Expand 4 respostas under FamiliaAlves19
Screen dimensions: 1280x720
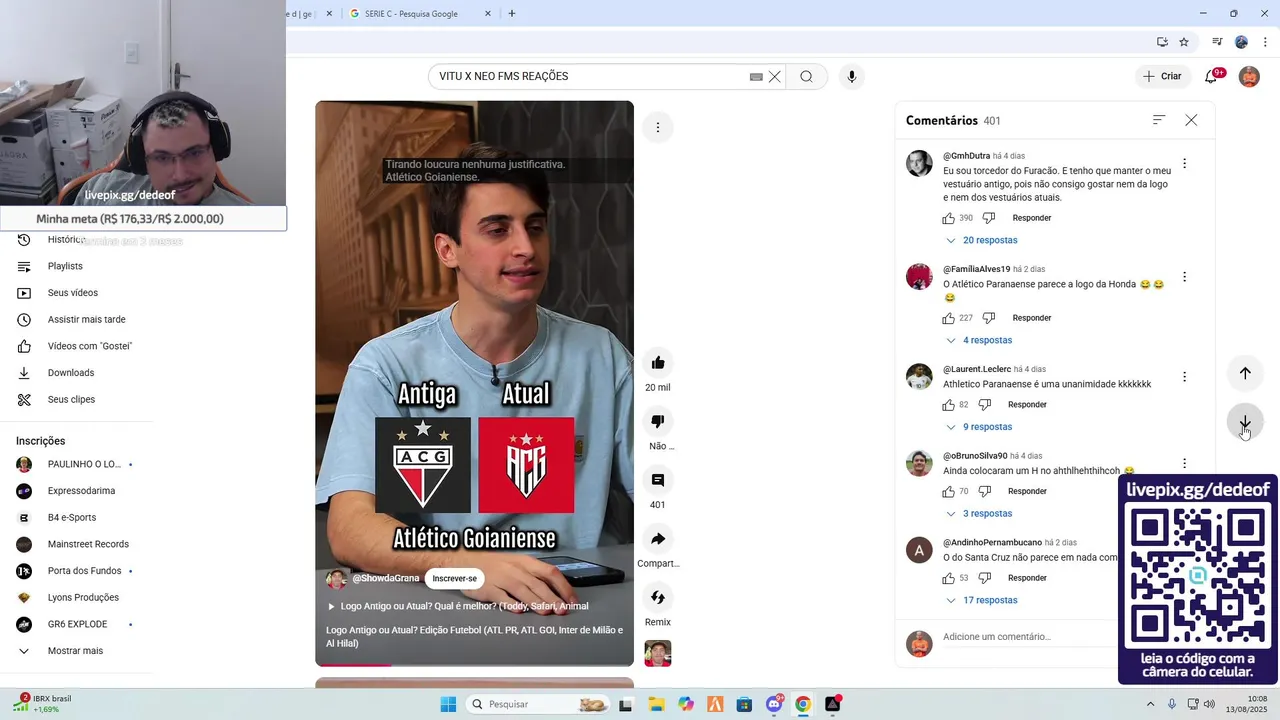[x=978, y=340]
